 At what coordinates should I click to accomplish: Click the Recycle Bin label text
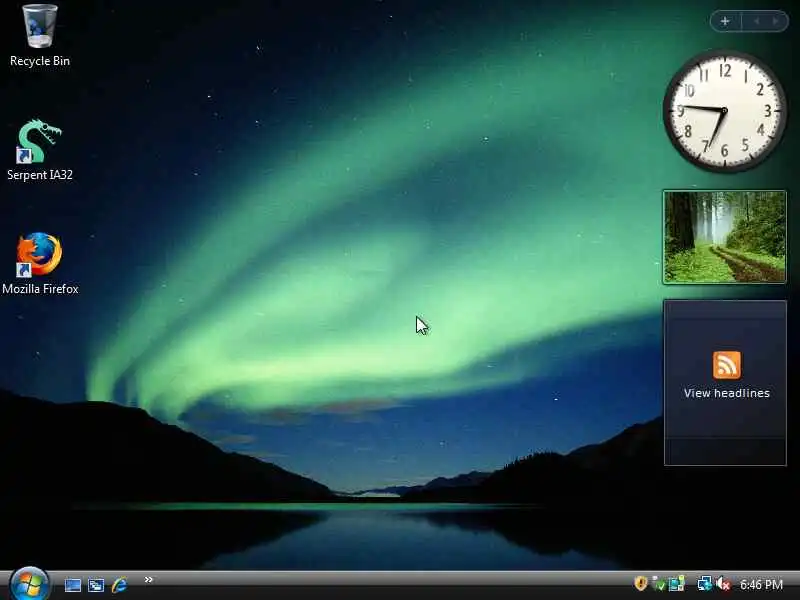tap(40, 61)
